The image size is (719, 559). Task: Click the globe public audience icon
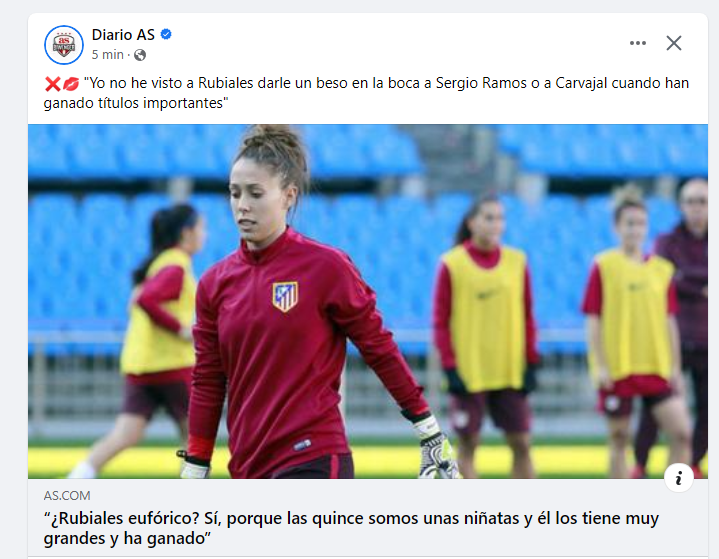coord(140,55)
